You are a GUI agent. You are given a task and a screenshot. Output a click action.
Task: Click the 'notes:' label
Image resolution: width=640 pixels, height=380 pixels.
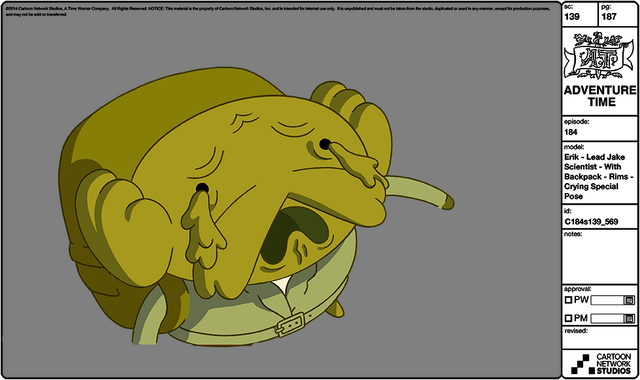coord(573,234)
